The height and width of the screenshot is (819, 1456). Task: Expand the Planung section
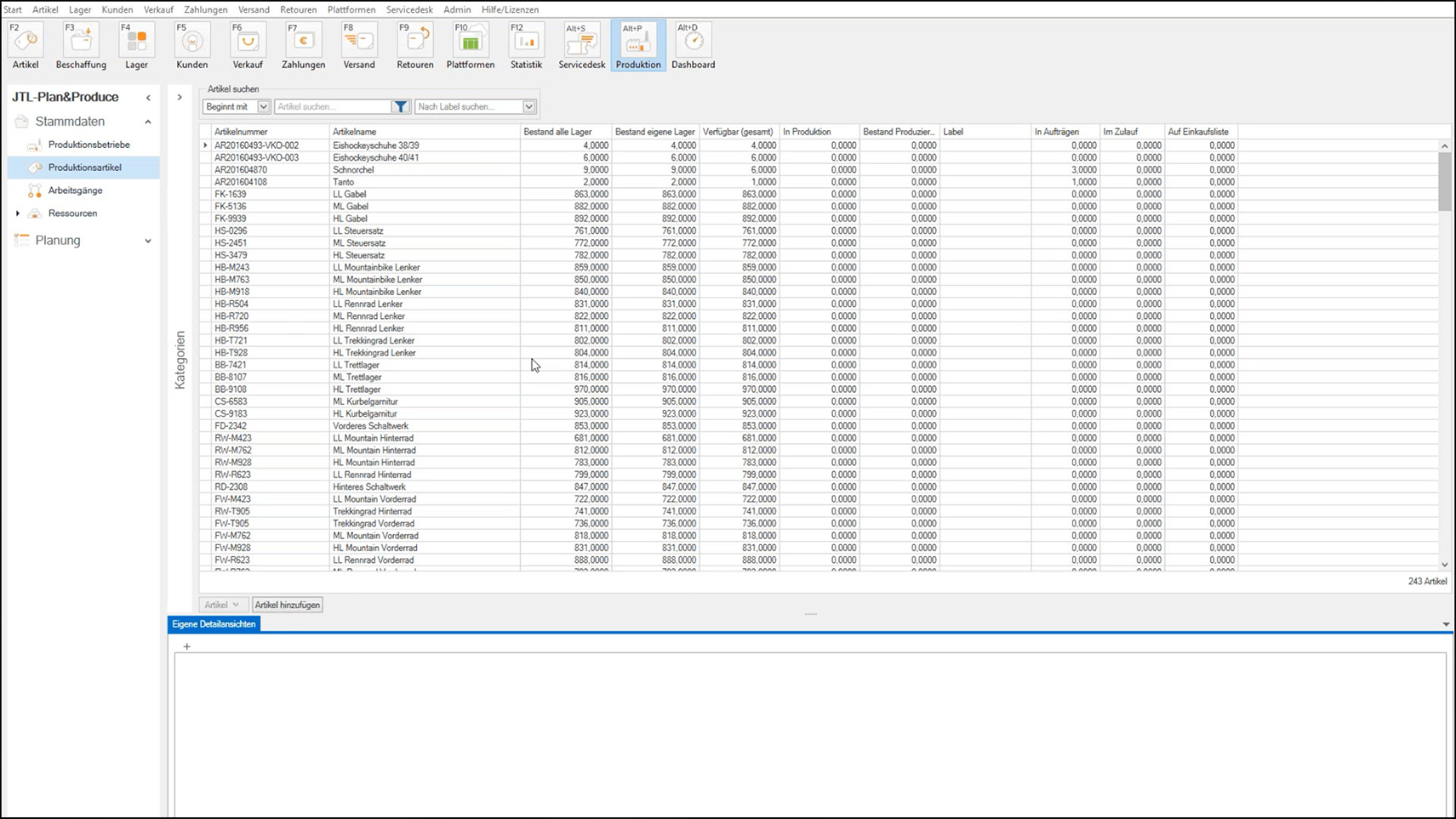click(148, 241)
